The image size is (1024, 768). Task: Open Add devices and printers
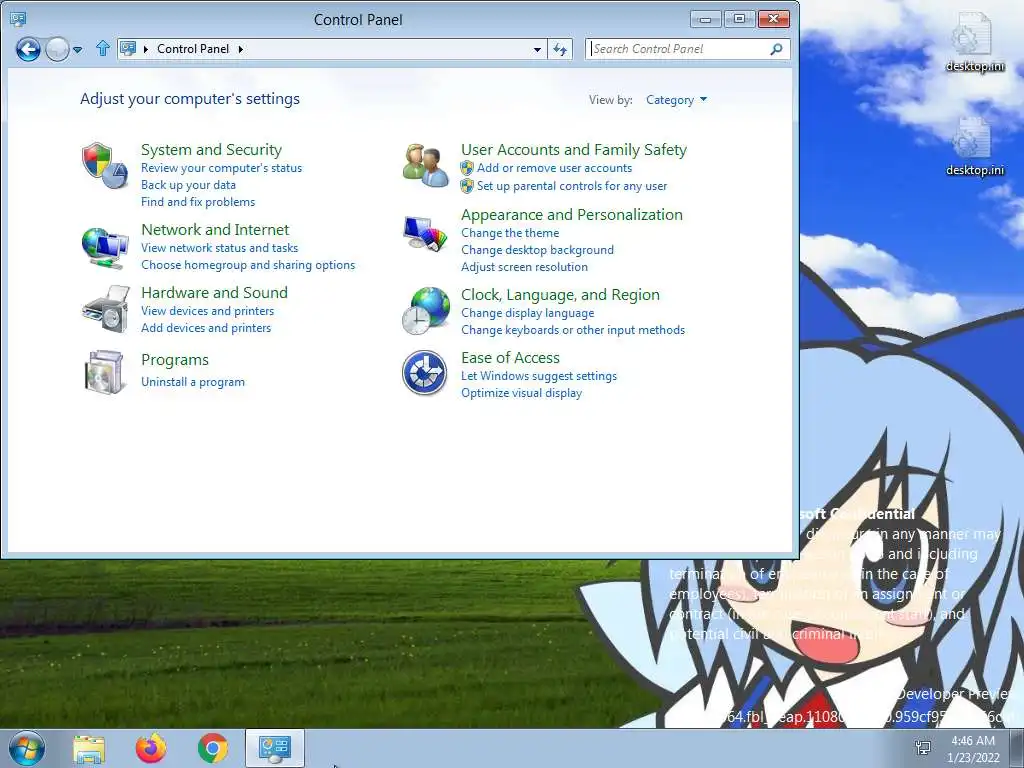coord(206,328)
